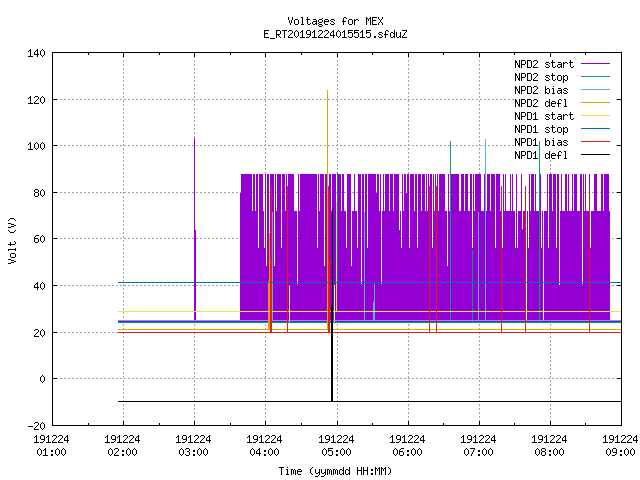Click the y-axis tick value 80
Screen dimensions: 640x480
pos(39,193)
